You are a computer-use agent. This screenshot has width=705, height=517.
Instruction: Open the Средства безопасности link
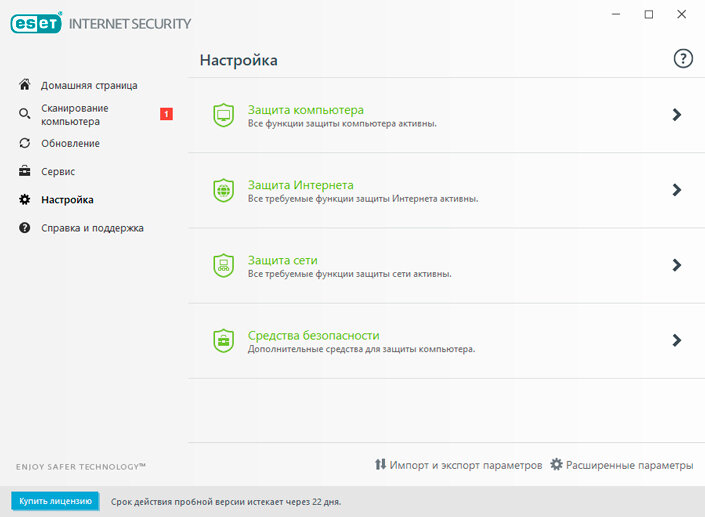(314, 335)
